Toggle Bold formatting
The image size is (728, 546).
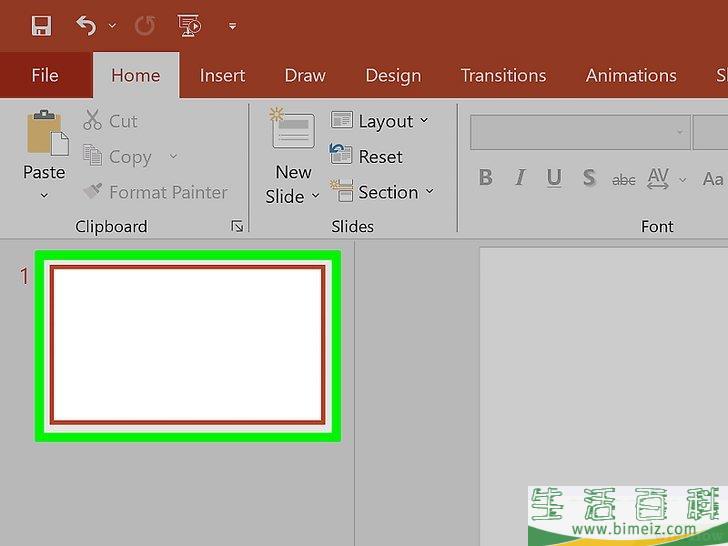pyautogui.click(x=486, y=177)
